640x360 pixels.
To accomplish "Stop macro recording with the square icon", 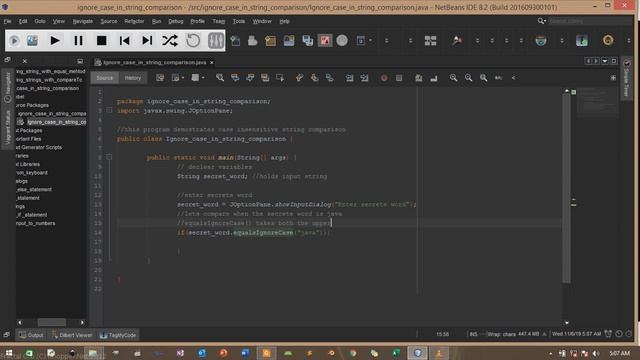I will click(x=399, y=78).
